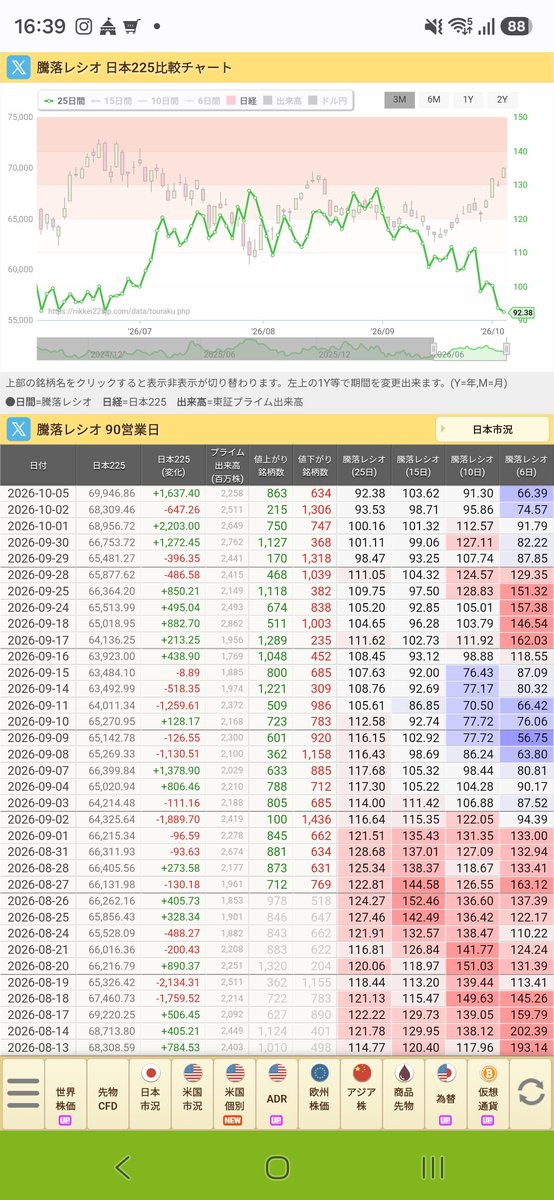
Task: Select the 2Y chart period
Action: [502, 100]
